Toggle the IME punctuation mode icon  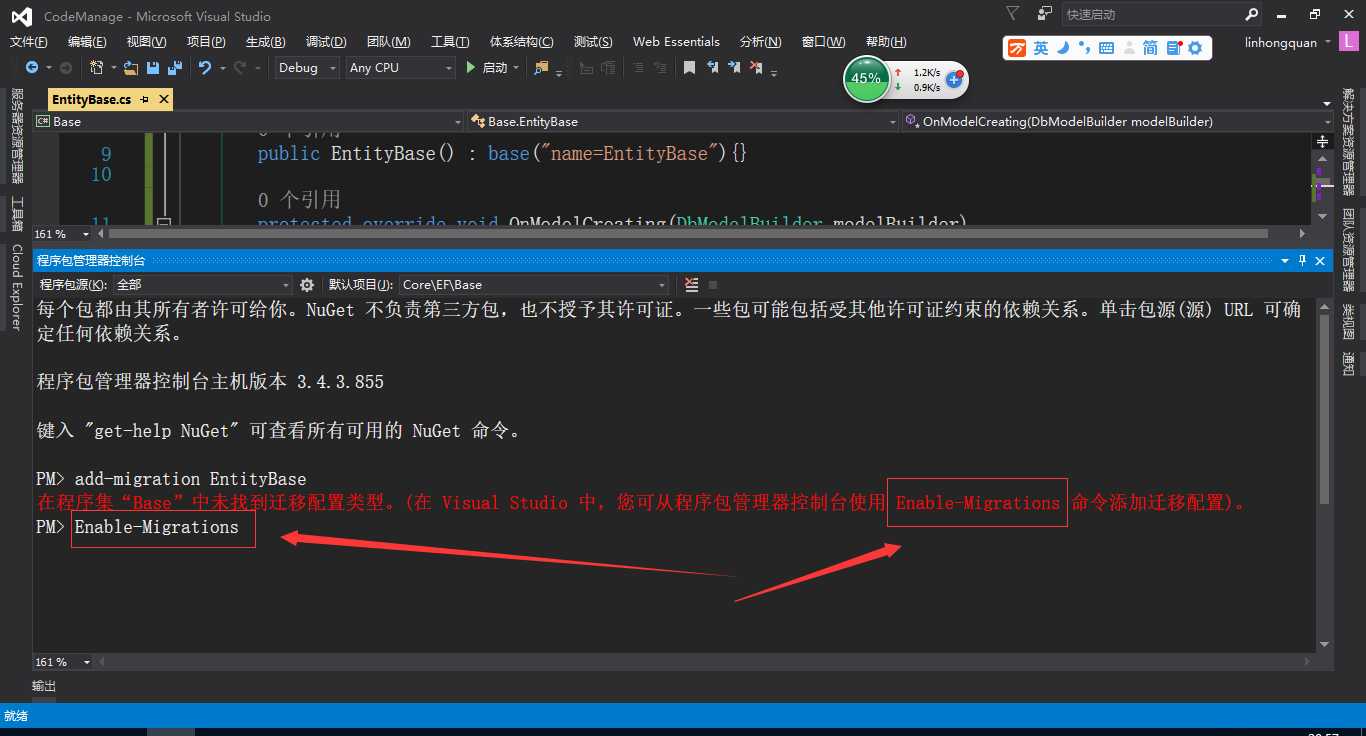(x=1086, y=49)
